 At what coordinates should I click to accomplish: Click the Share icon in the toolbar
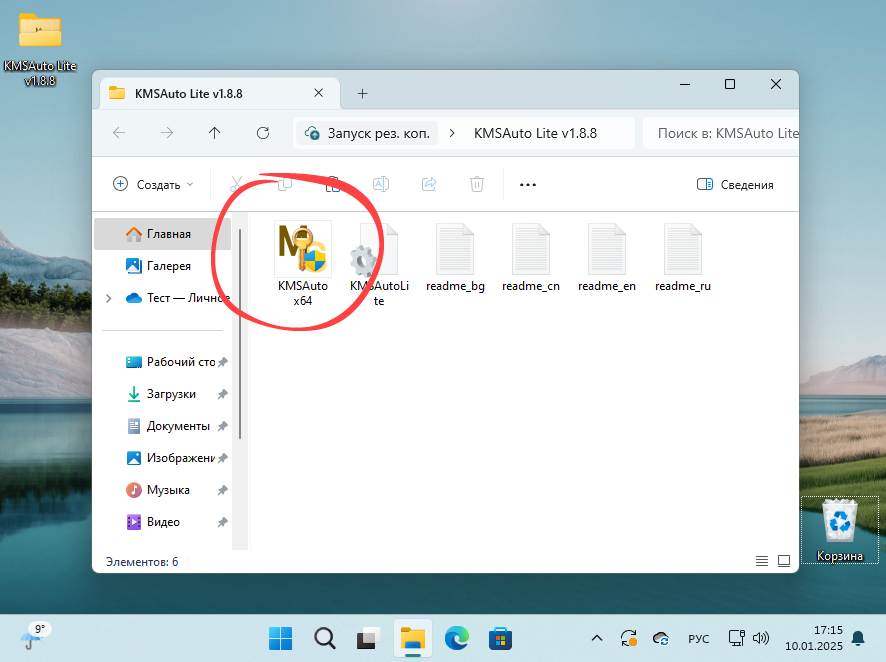point(429,184)
